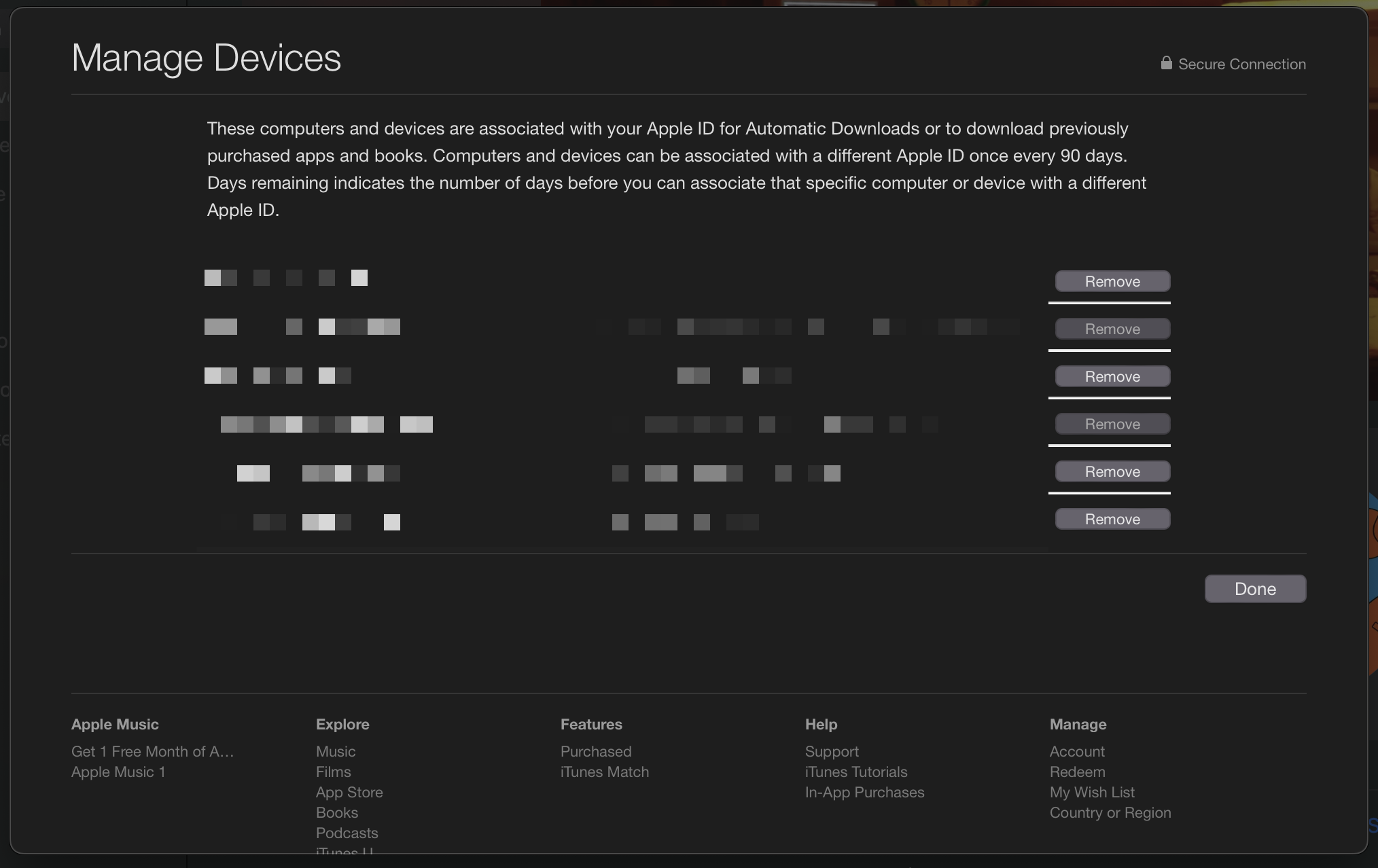Open the App Store link

coord(349,792)
